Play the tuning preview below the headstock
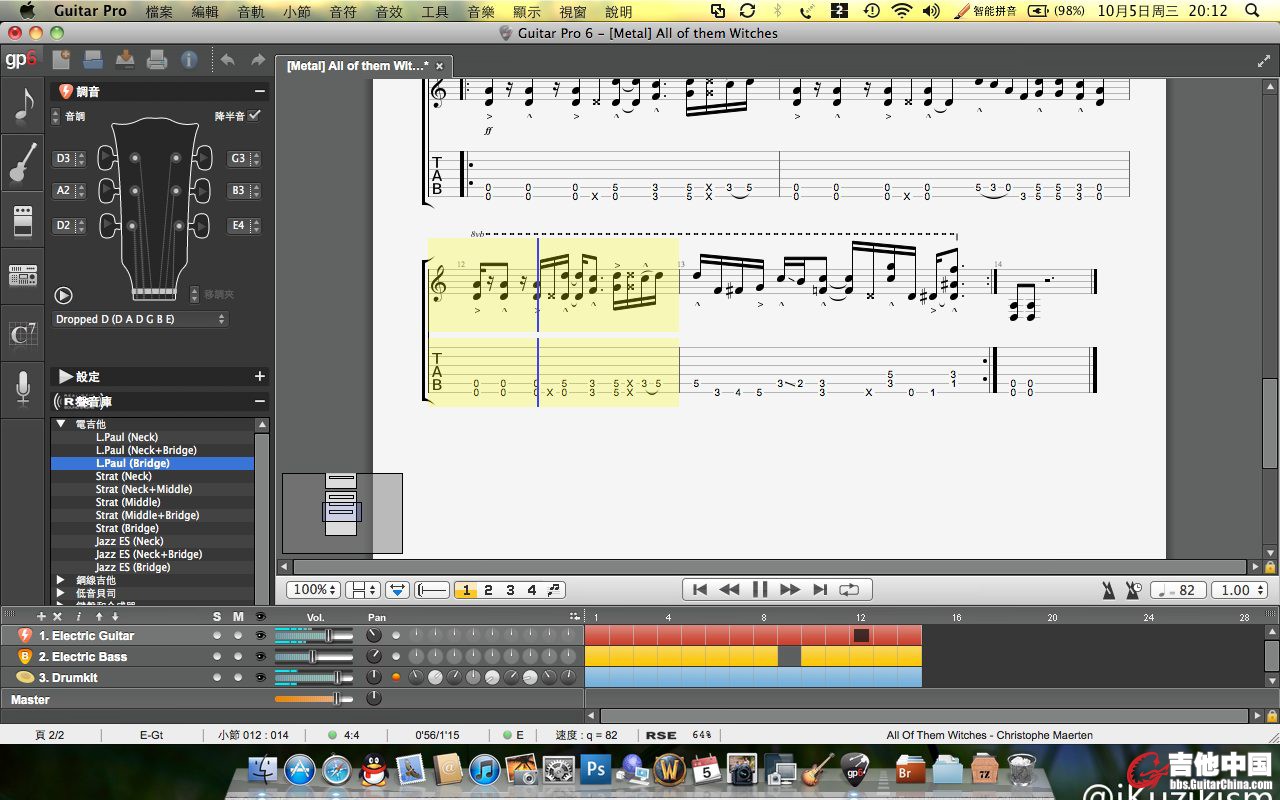The height and width of the screenshot is (800, 1280). 64,295
